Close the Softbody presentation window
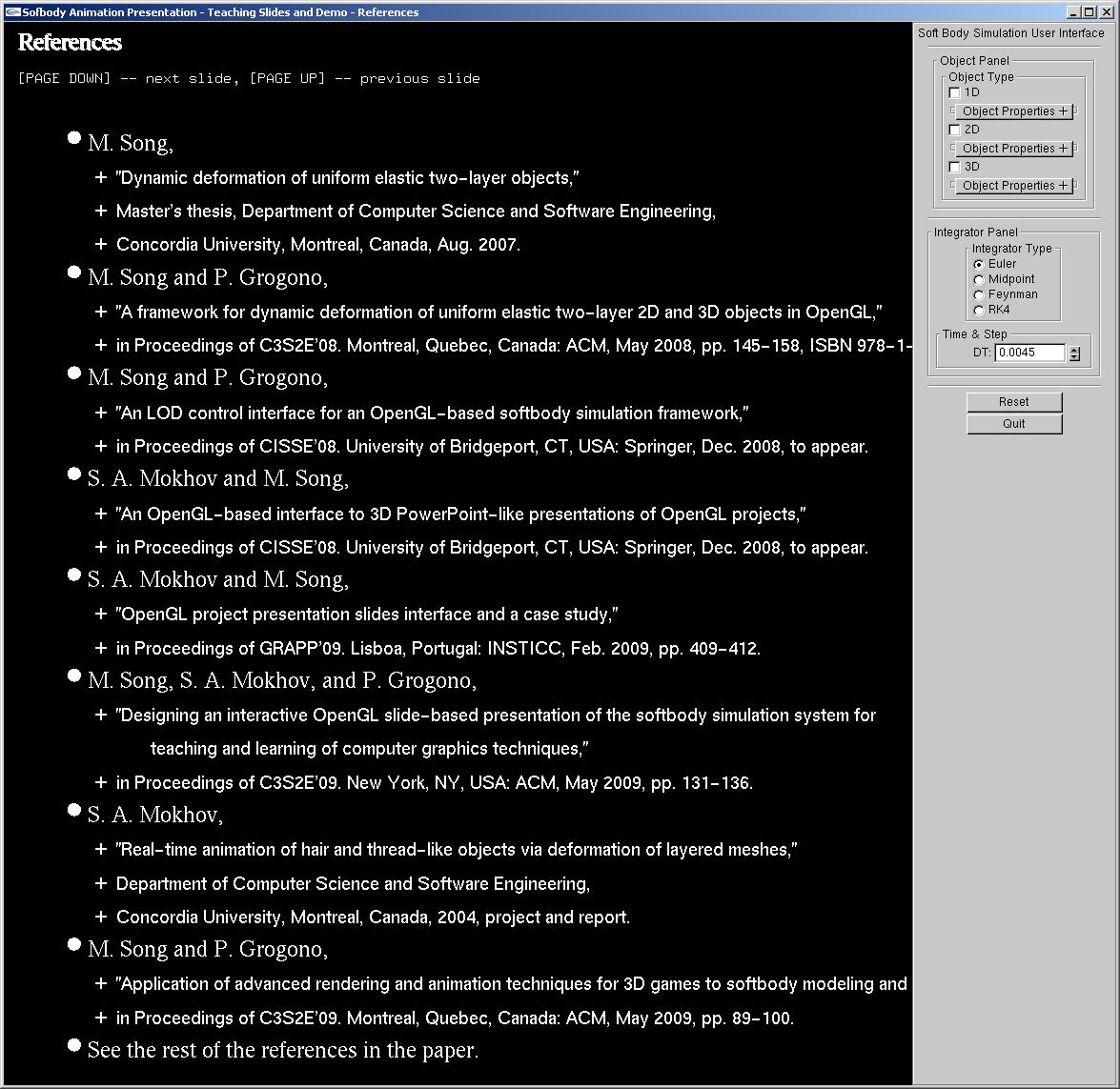This screenshot has height=1089, width=1120. (x=1106, y=12)
